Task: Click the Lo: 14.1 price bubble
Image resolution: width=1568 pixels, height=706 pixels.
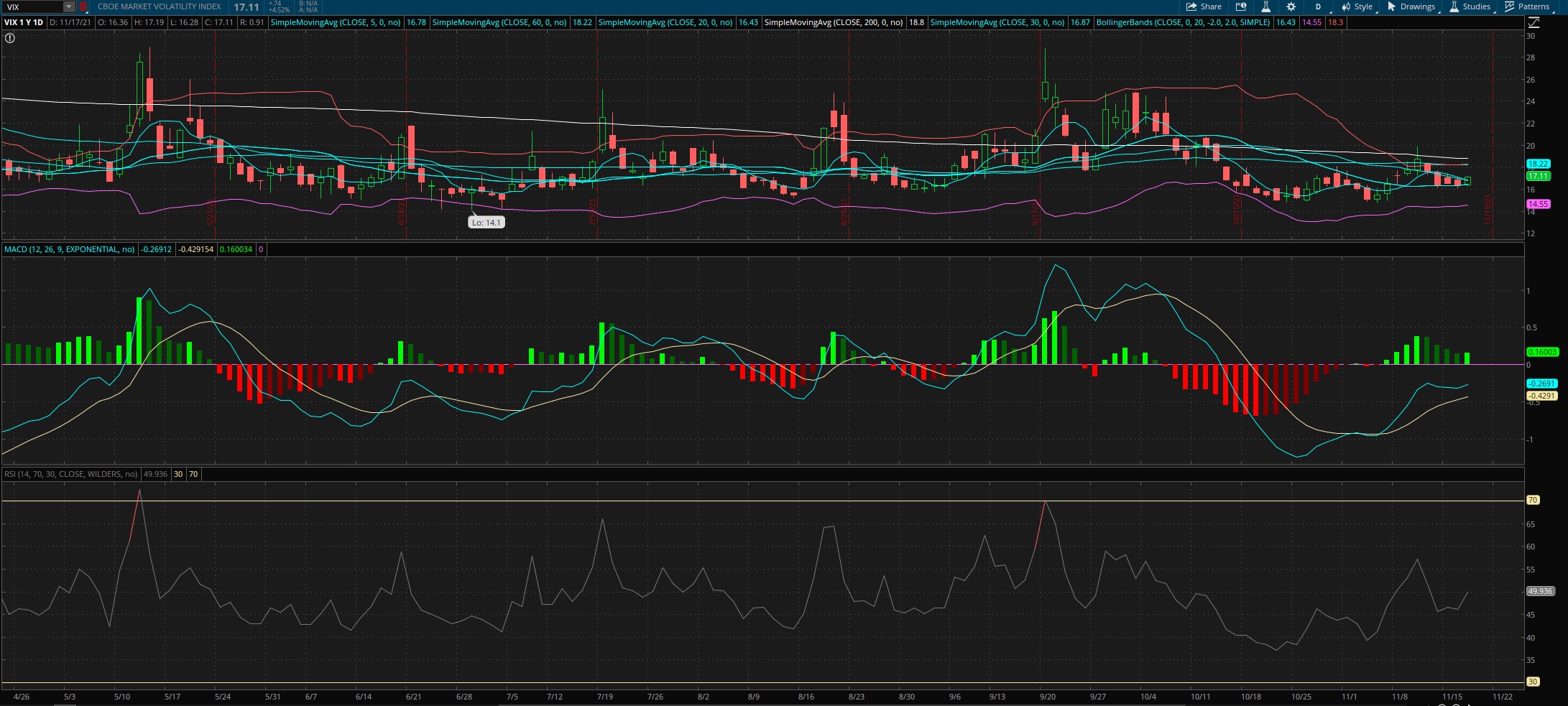Action: pyautogui.click(x=486, y=223)
